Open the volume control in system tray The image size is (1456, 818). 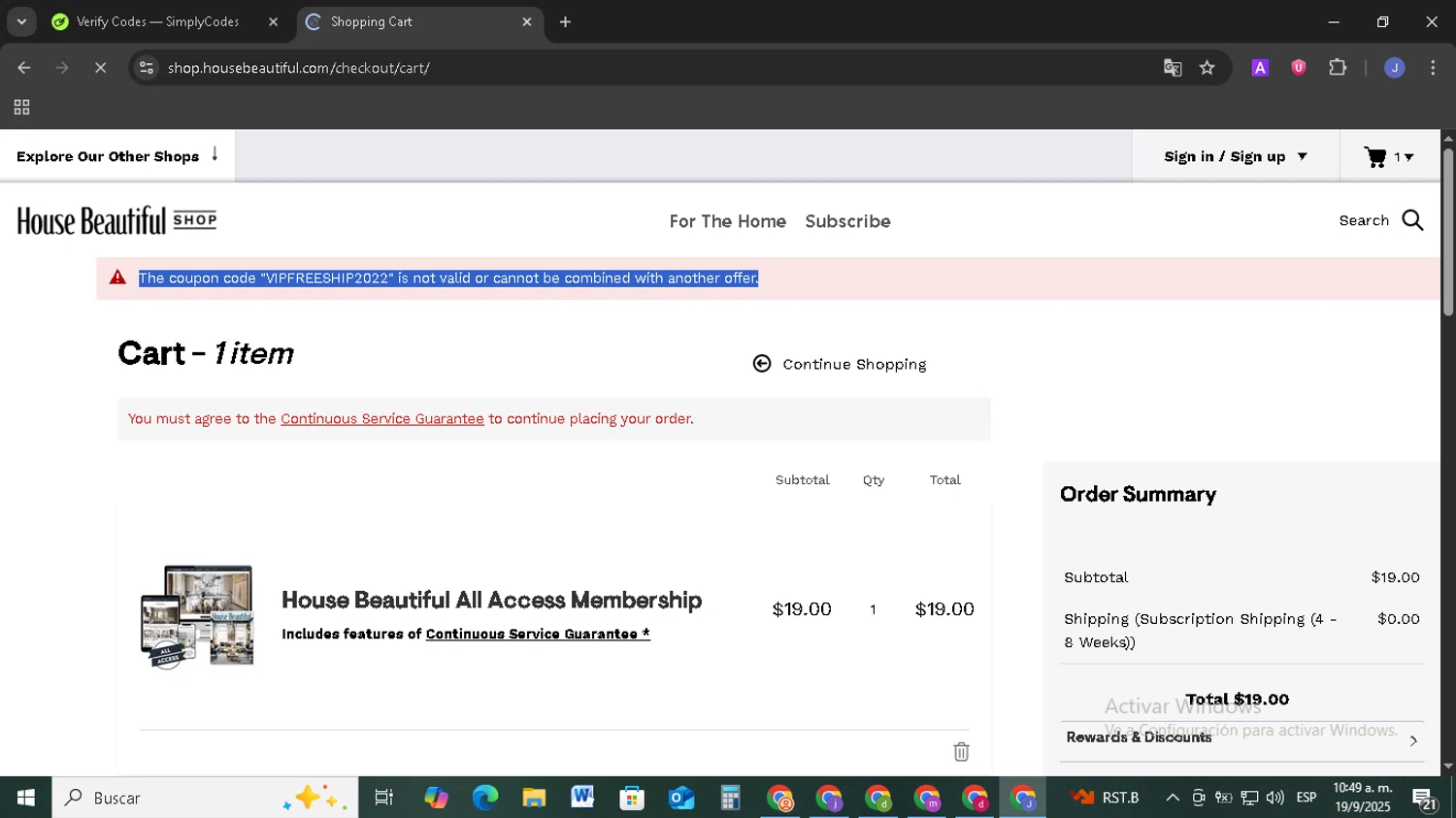(1274, 798)
